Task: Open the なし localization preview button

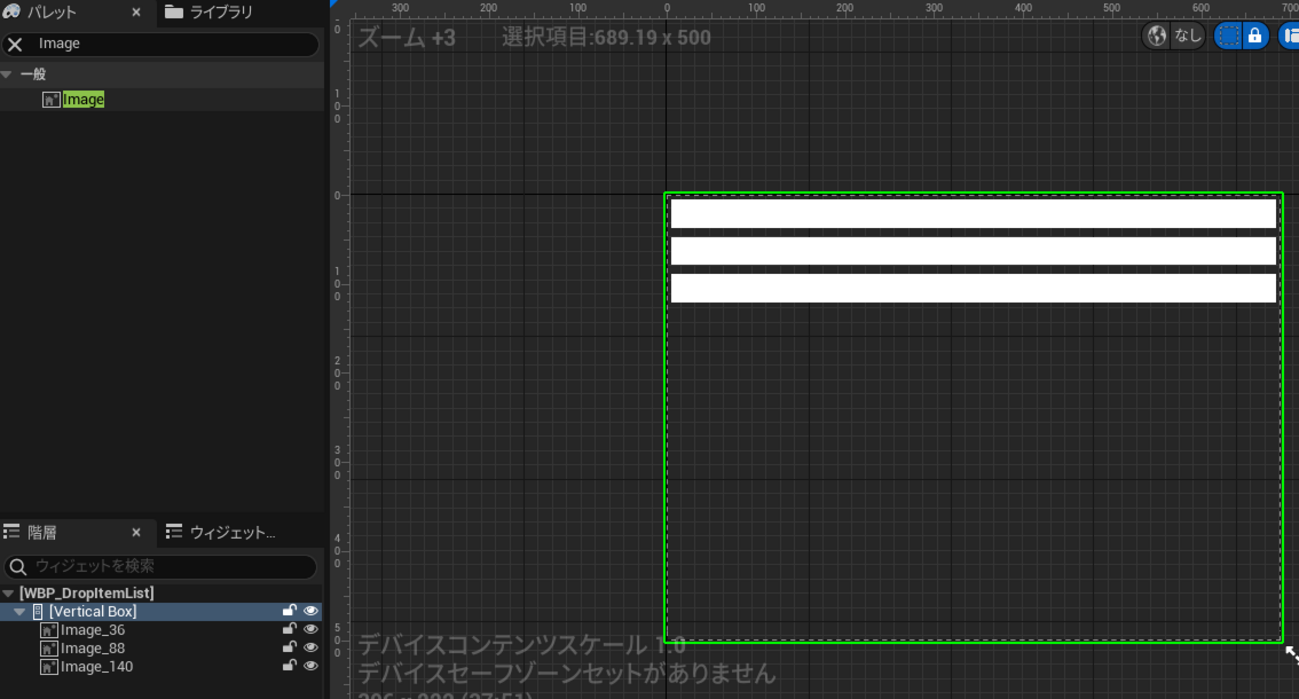Action: [1187, 36]
